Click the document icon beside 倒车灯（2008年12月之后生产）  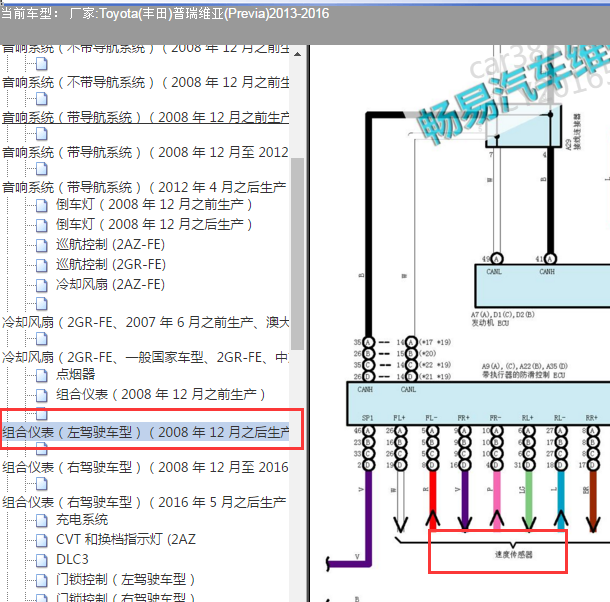pyautogui.click(x=42, y=225)
